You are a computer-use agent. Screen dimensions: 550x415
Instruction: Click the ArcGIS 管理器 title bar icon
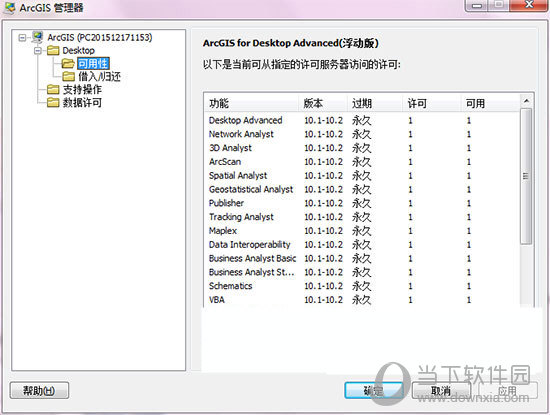point(9,8)
